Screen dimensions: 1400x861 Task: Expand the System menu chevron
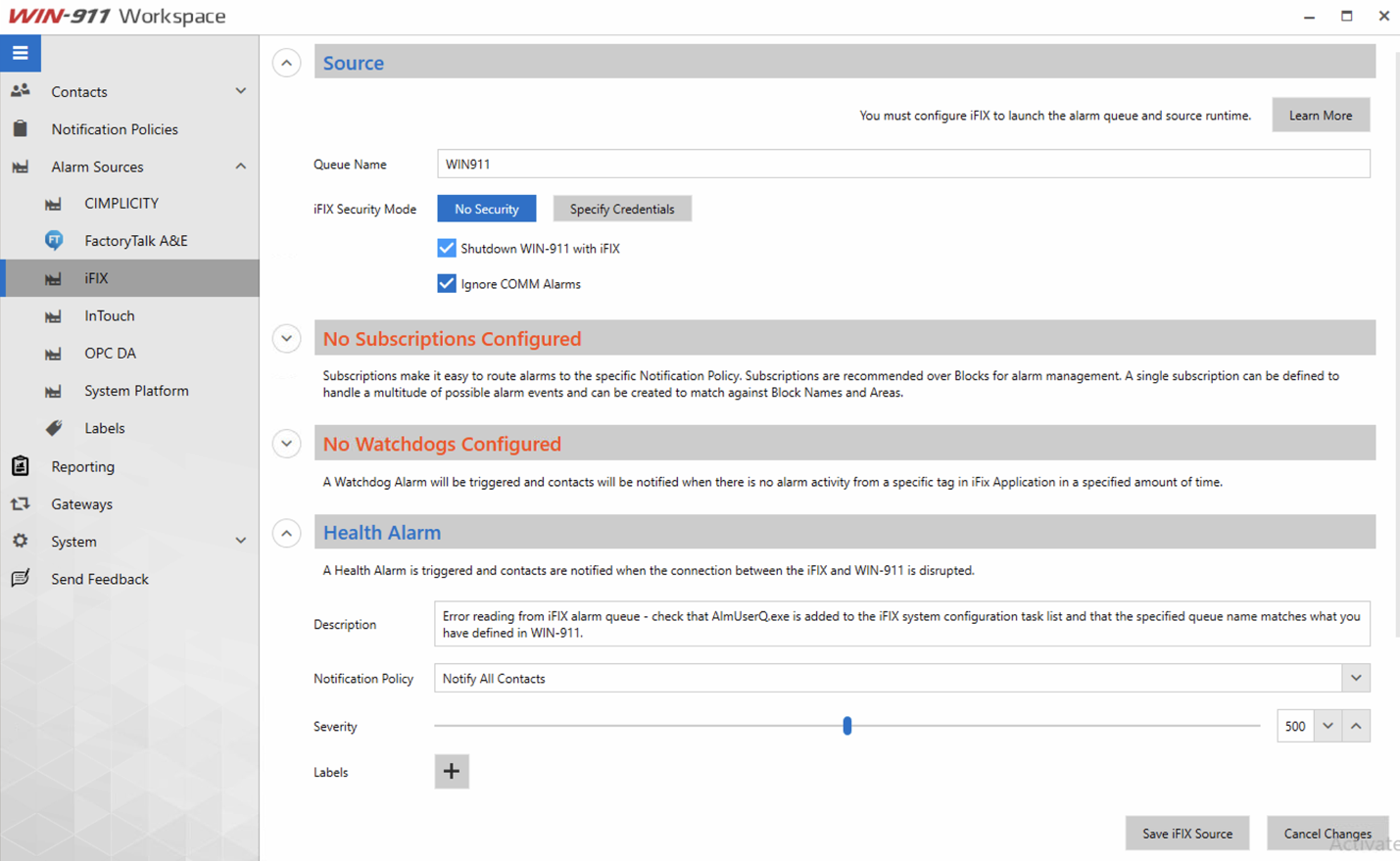(240, 541)
